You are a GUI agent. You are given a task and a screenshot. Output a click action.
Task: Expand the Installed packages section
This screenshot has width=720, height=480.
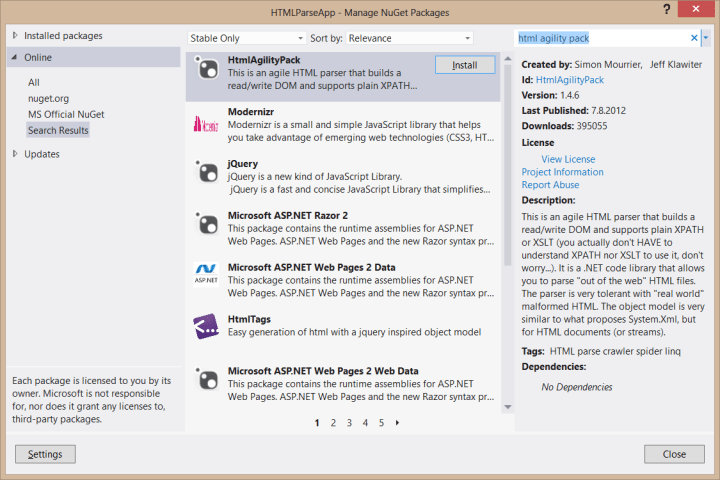pyautogui.click(x=15, y=36)
